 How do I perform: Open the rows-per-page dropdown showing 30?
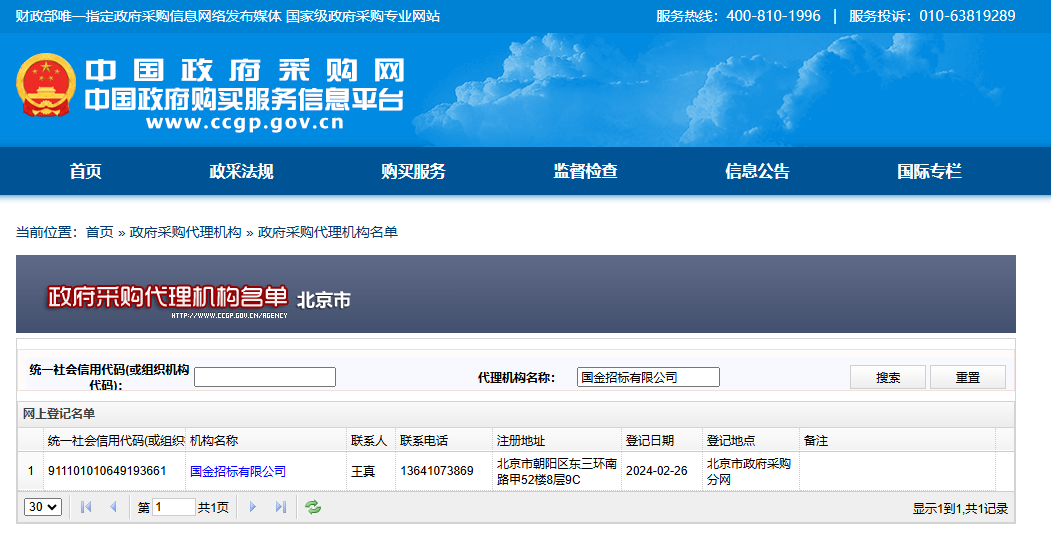point(42,507)
